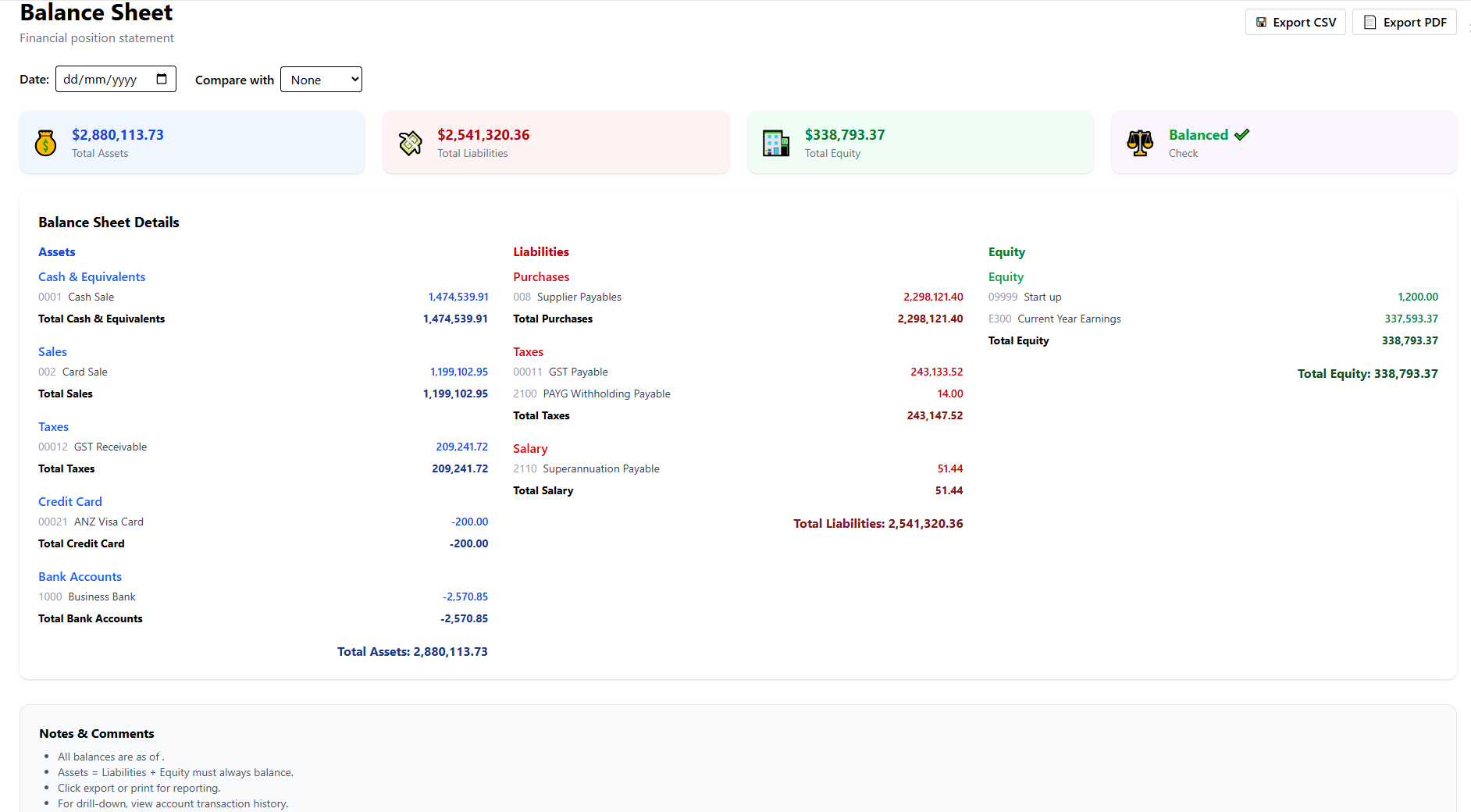
Task: Open the date picker calendar icon
Action: (162, 79)
